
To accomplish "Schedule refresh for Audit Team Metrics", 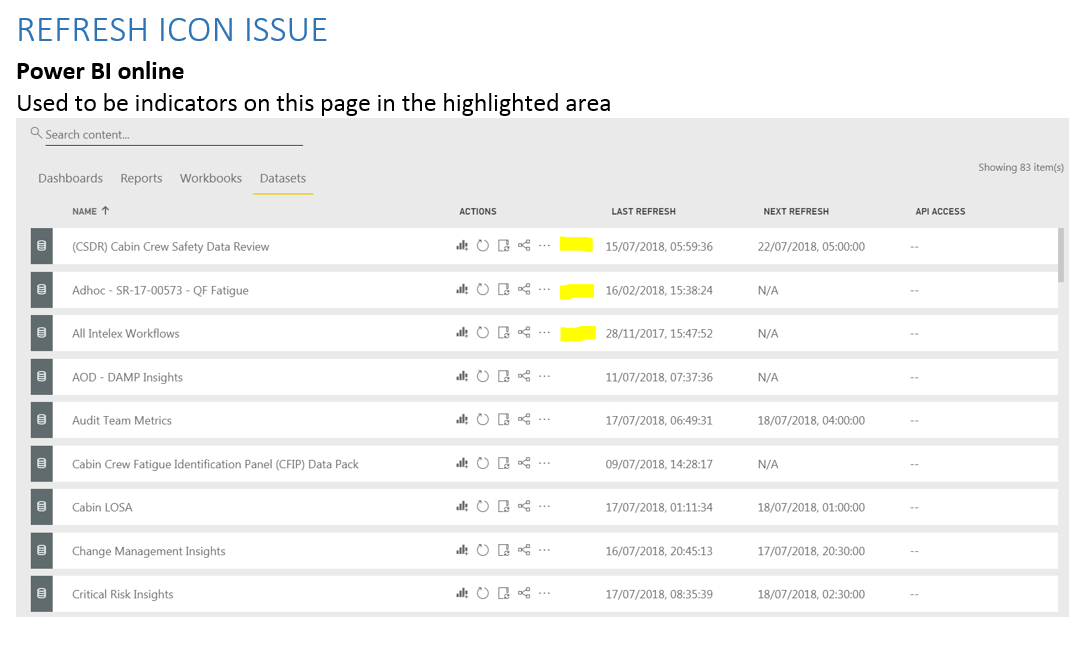I will point(504,419).
